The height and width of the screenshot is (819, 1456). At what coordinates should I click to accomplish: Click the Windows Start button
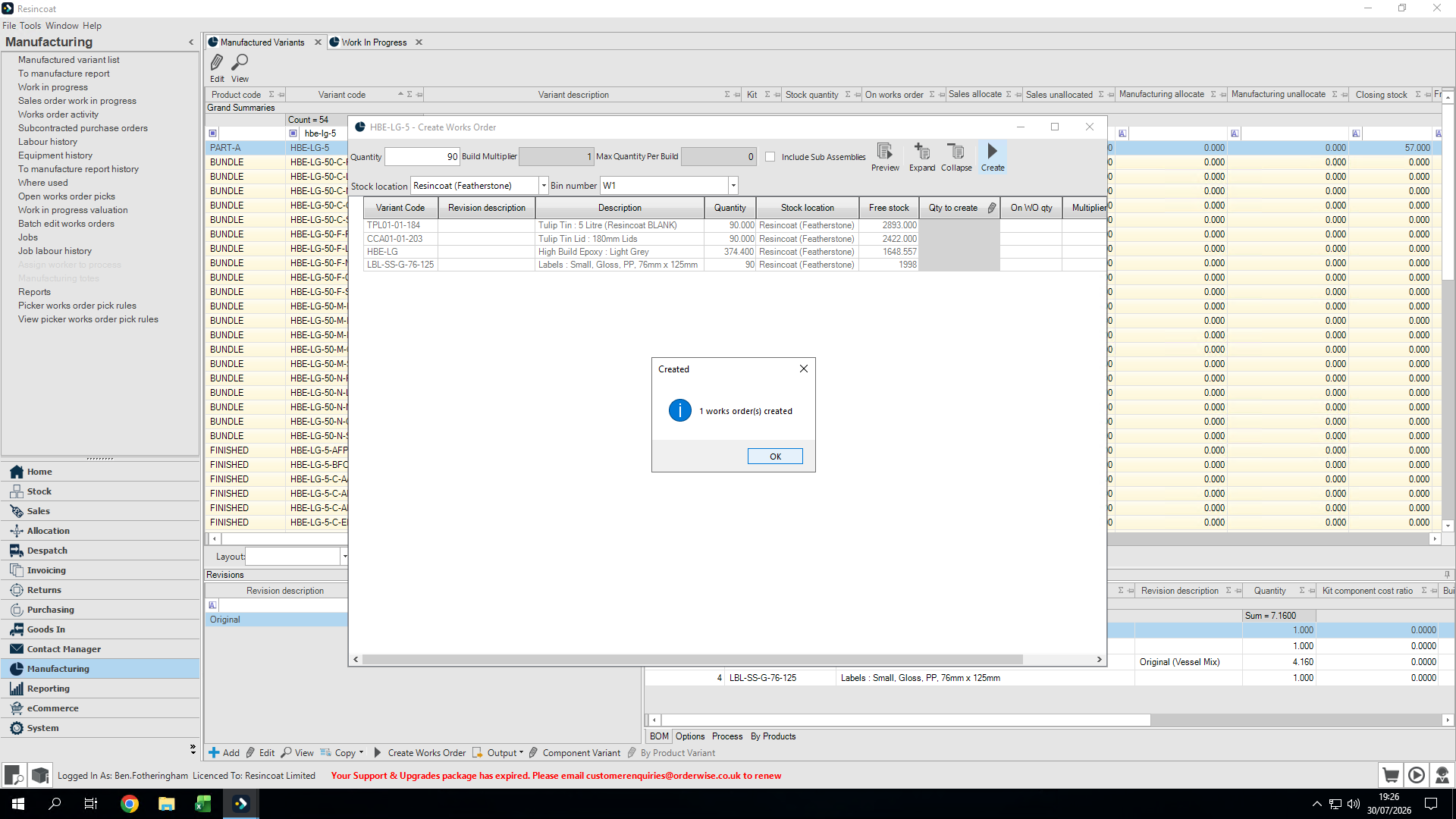(x=18, y=804)
